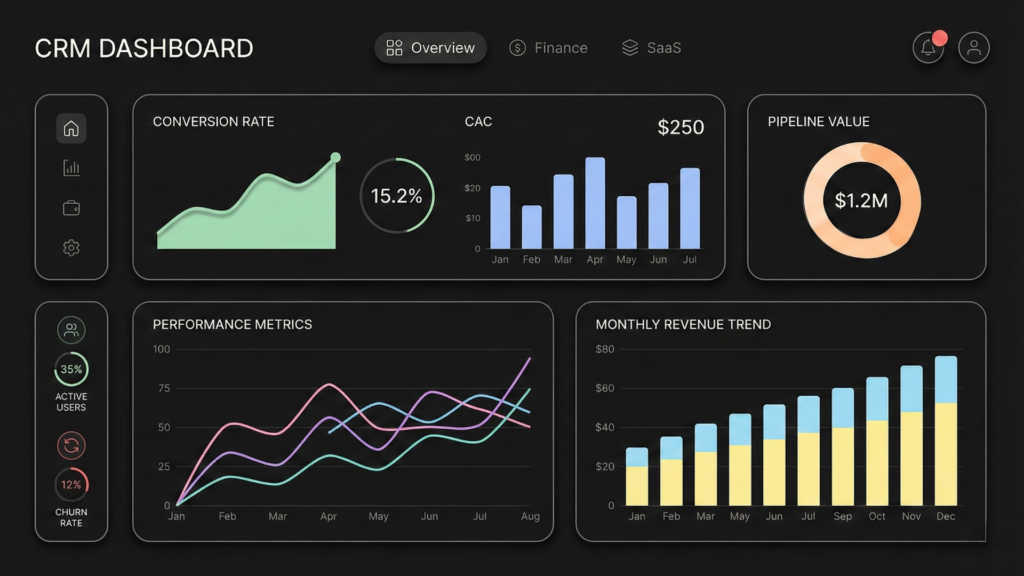The width and height of the screenshot is (1024, 576).
Task: Select the Dec bar in Monthly Revenue Trend
Action: point(945,430)
